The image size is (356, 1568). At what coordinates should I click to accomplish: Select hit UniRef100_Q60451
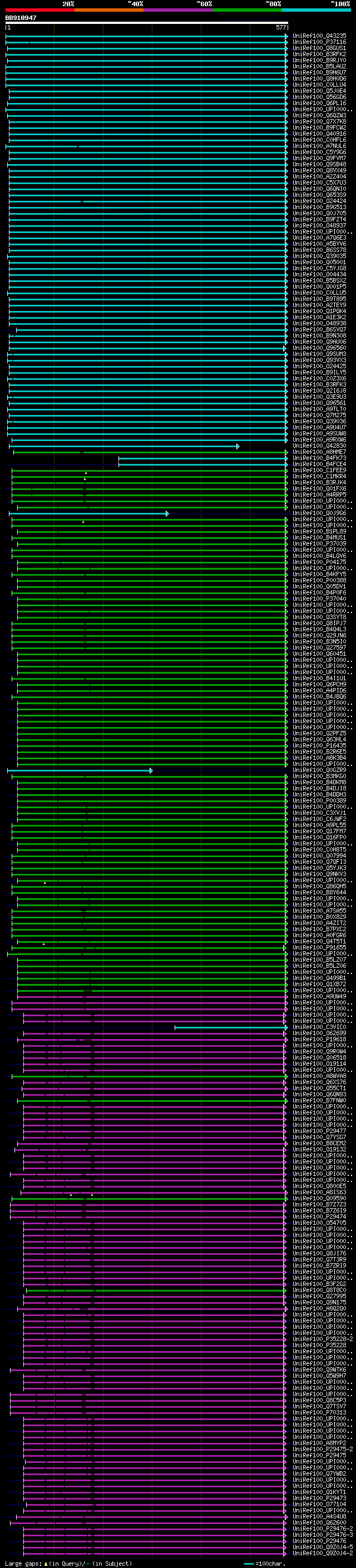point(319,654)
